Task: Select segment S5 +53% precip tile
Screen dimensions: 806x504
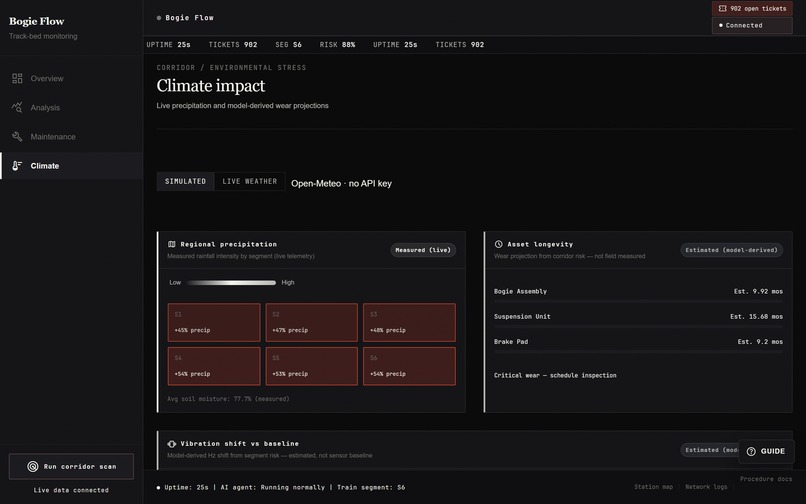Action: click(312, 366)
